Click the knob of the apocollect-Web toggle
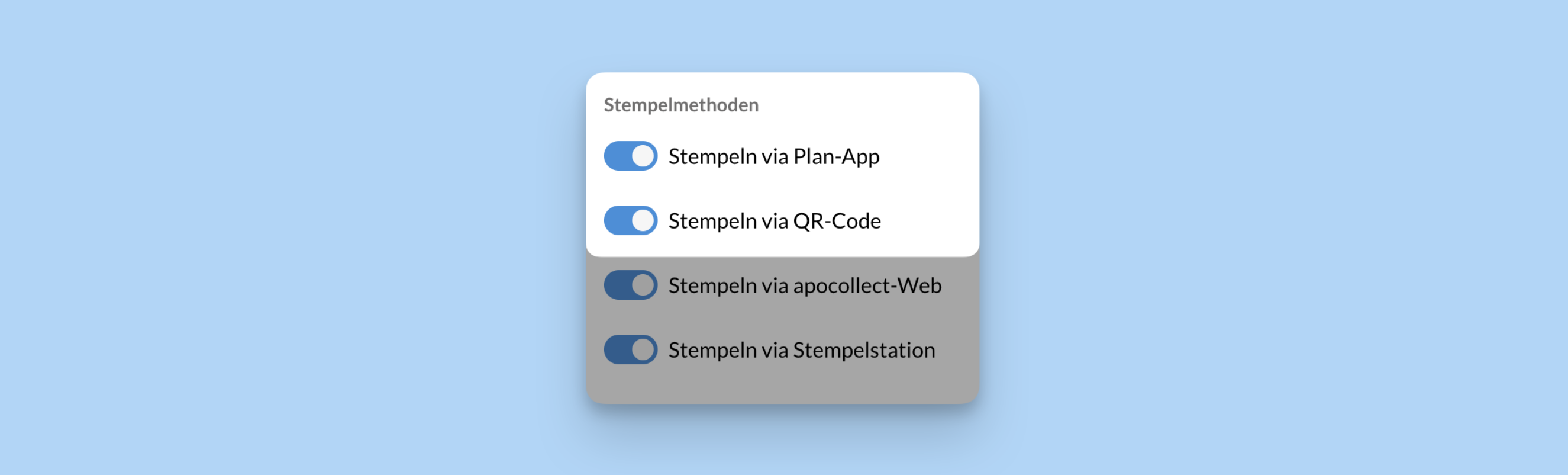Viewport: 1568px width, 475px height. [643, 285]
